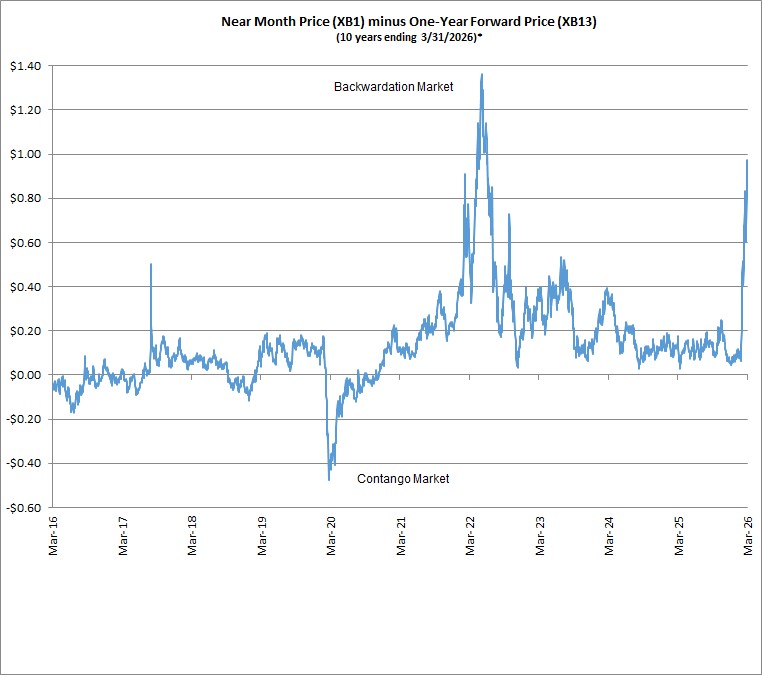Image resolution: width=762 pixels, height=675 pixels.
Task: Select the subtitle 10 years ending 3/31/2026
Action: point(409,37)
